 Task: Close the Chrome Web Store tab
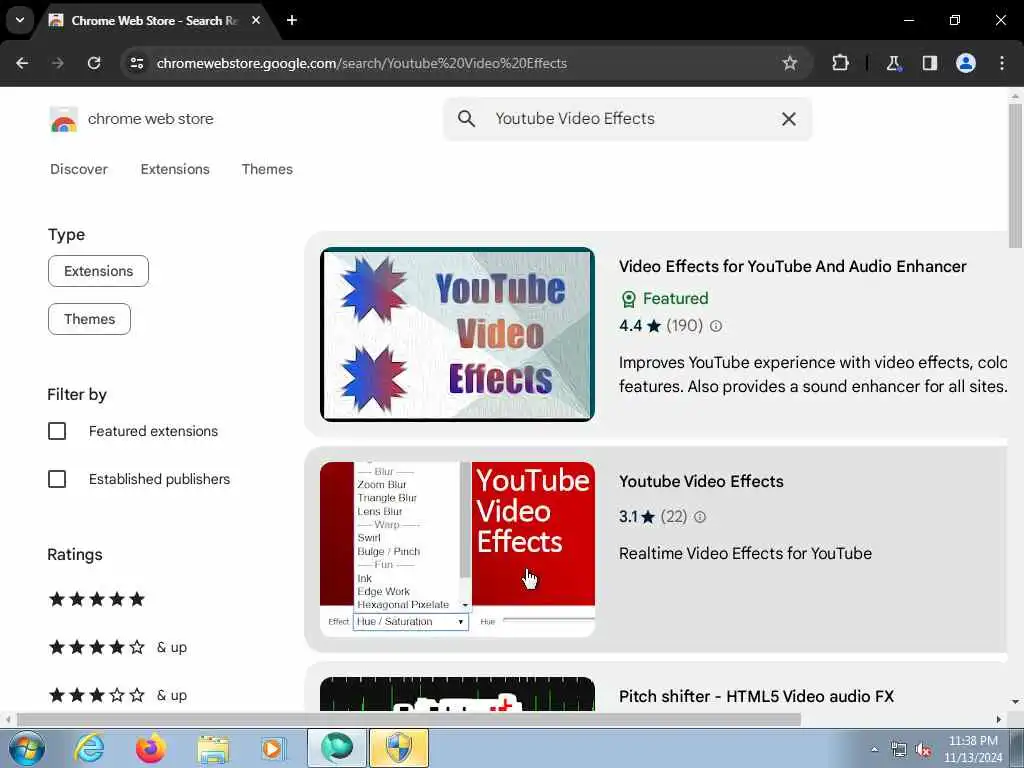256,20
